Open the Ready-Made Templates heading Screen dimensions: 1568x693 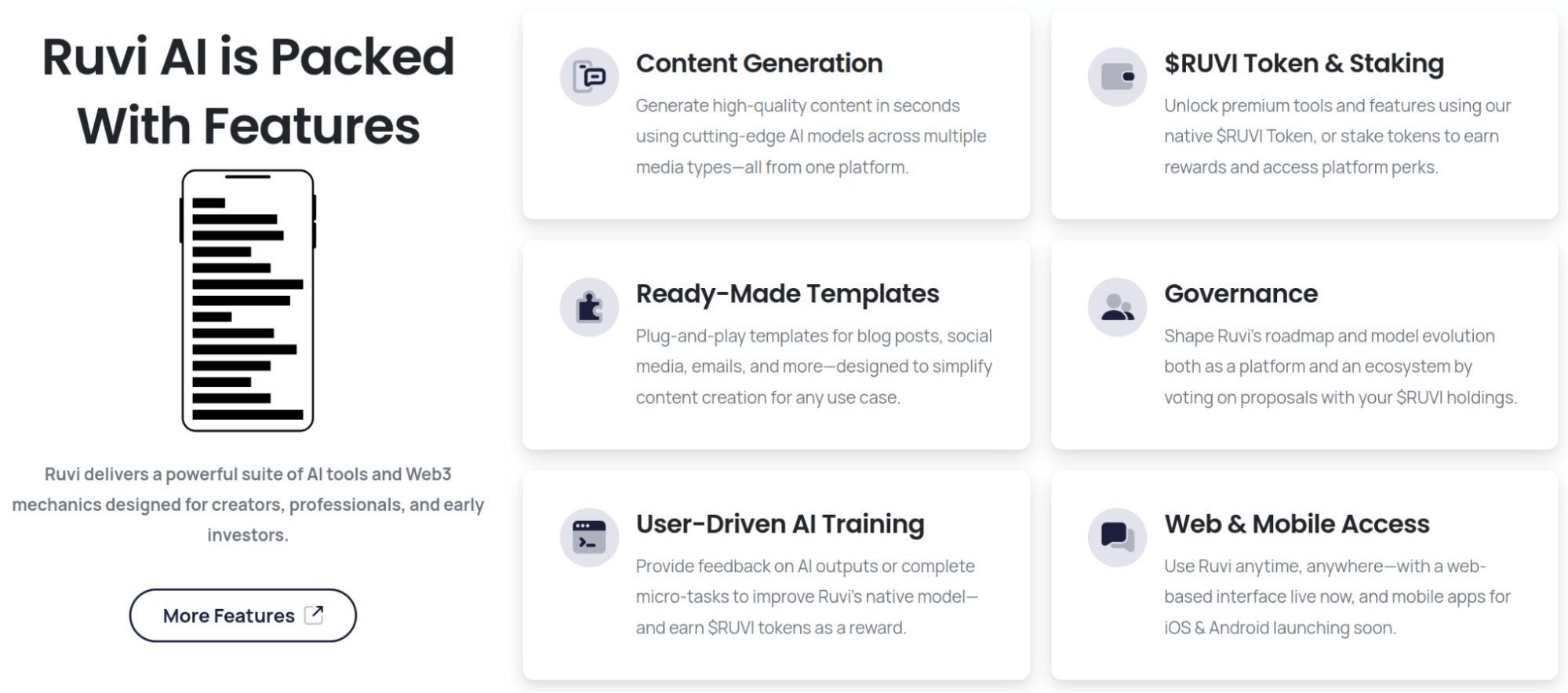pos(787,294)
